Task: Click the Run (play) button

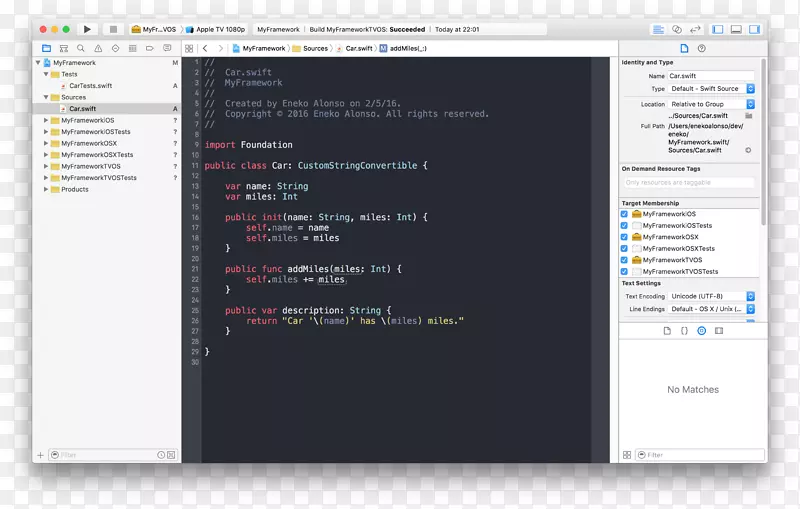Action: pos(87,30)
